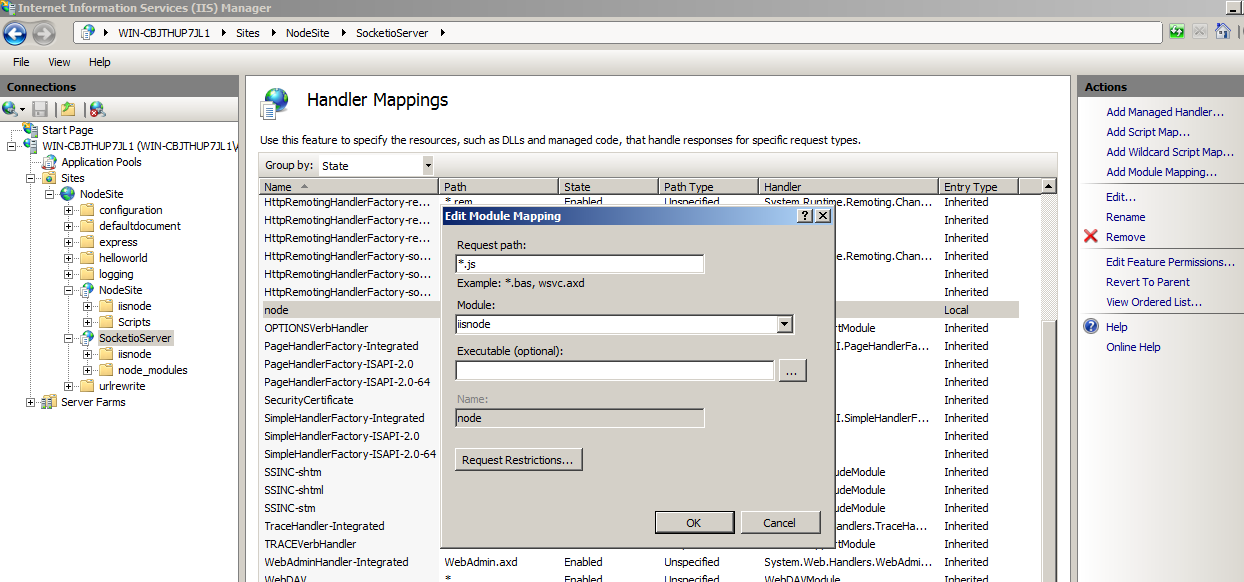Click the Sites breadcrumb in the address bar

[247, 33]
